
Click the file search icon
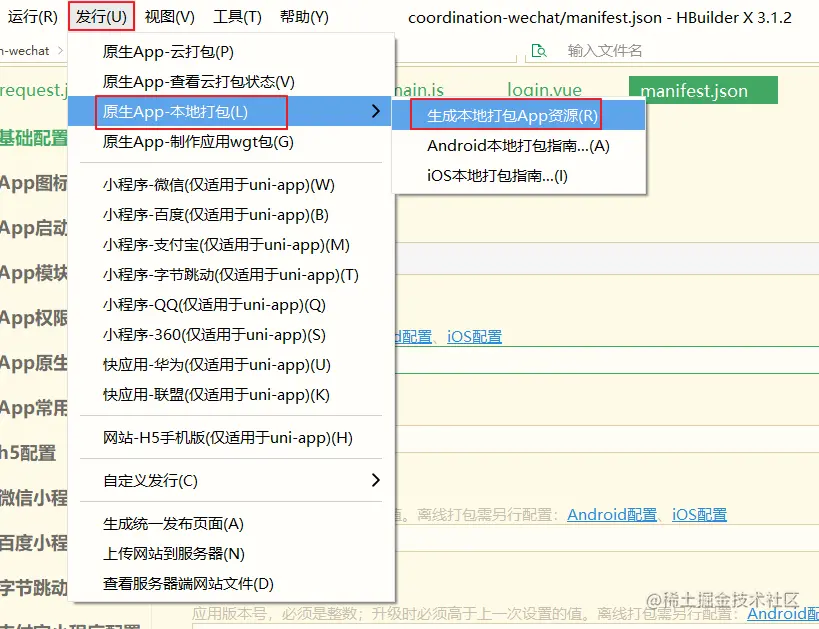click(539, 51)
